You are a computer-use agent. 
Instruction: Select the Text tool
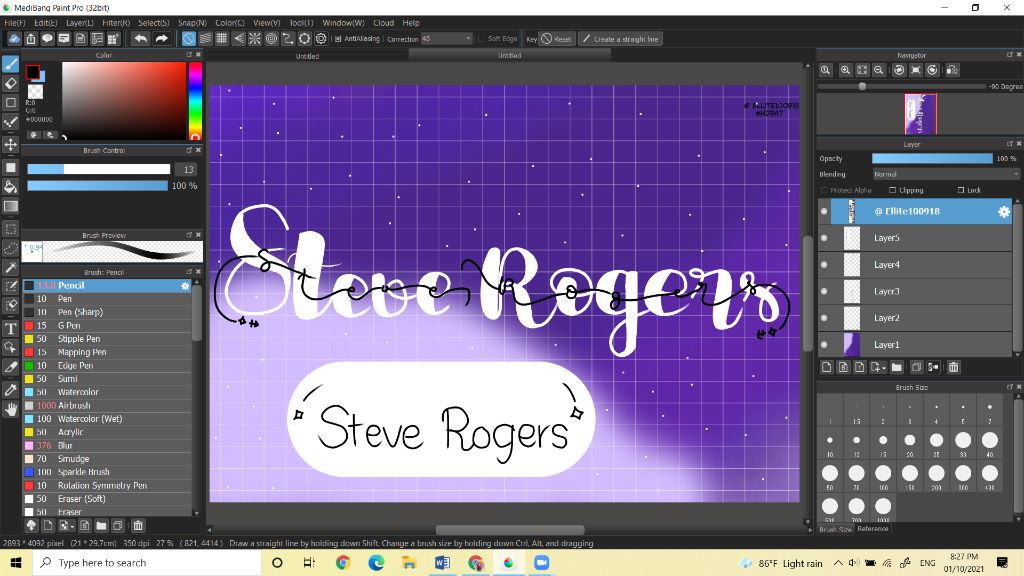click(x=10, y=328)
